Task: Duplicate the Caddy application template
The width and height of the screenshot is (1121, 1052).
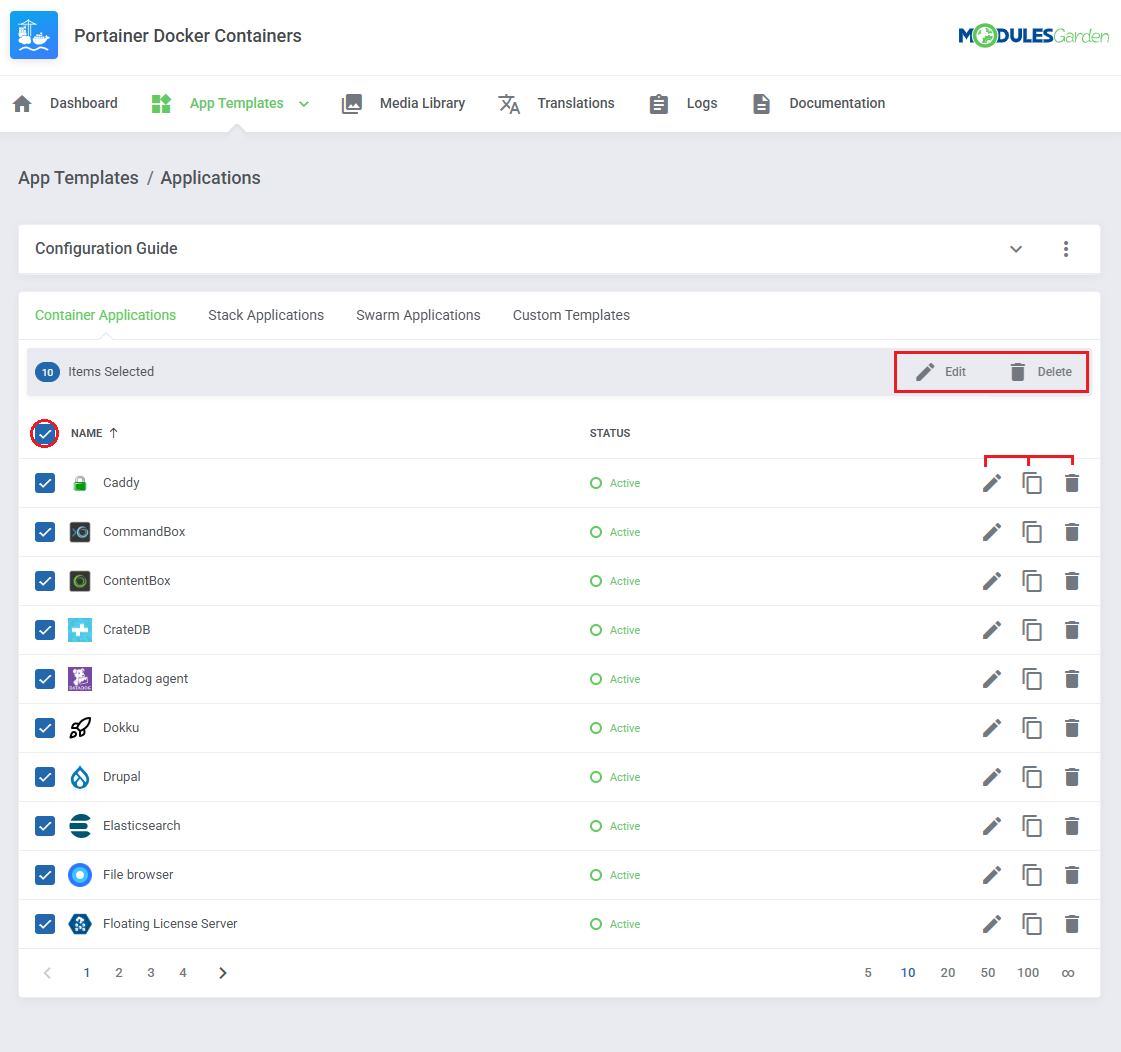Action: click(1032, 483)
